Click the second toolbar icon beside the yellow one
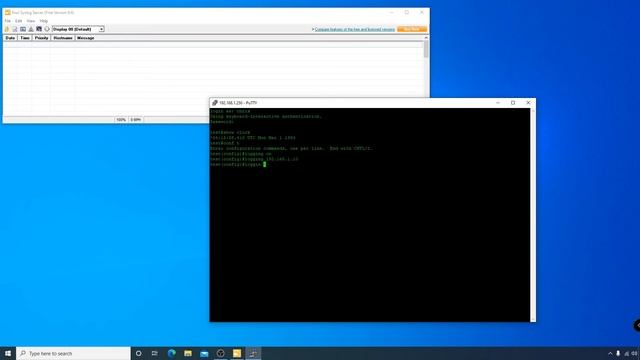This screenshot has width=640, height=360. coord(15,29)
